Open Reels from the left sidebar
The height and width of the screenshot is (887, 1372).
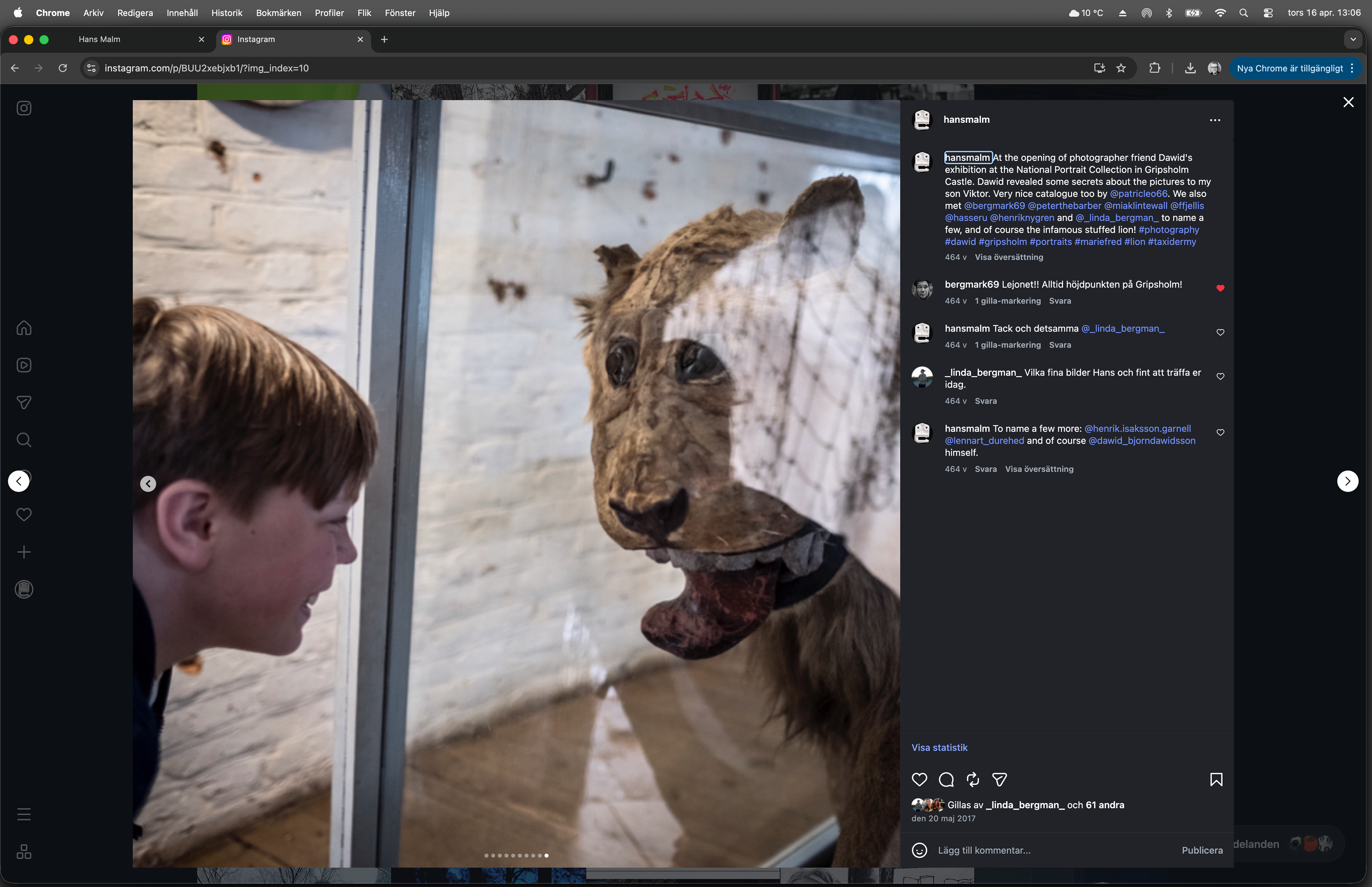24,365
